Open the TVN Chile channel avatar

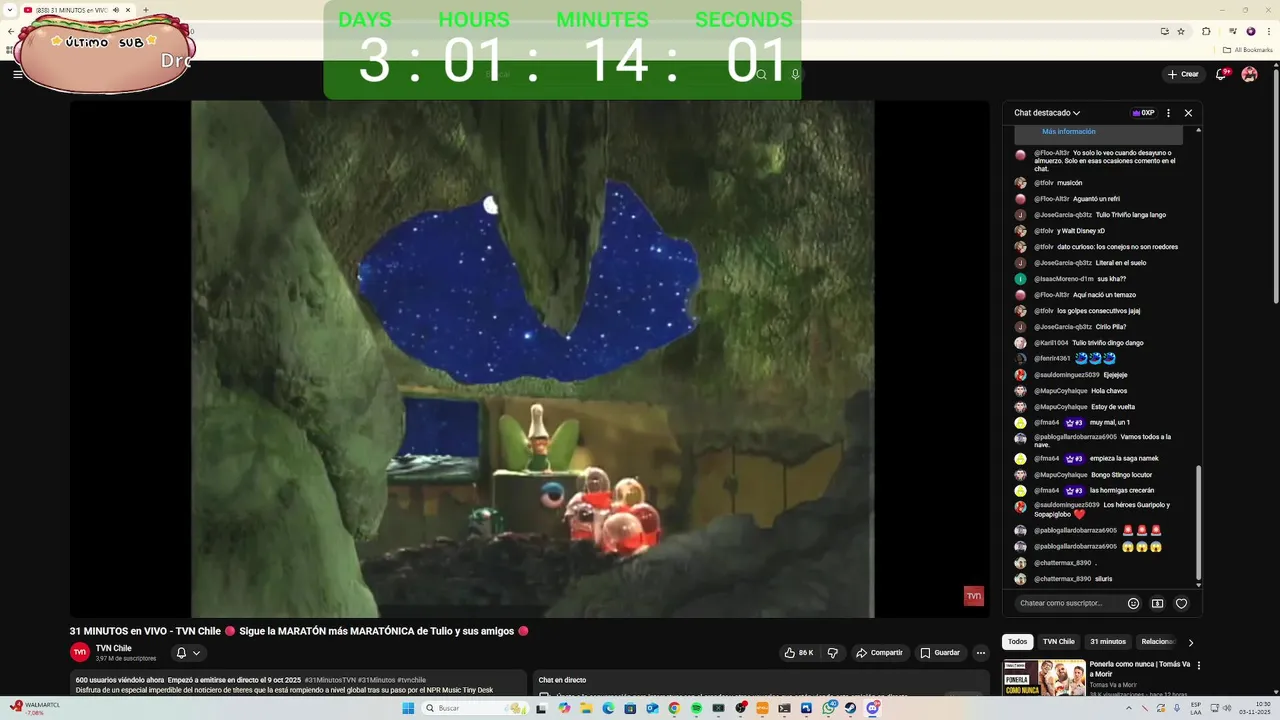coord(80,652)
